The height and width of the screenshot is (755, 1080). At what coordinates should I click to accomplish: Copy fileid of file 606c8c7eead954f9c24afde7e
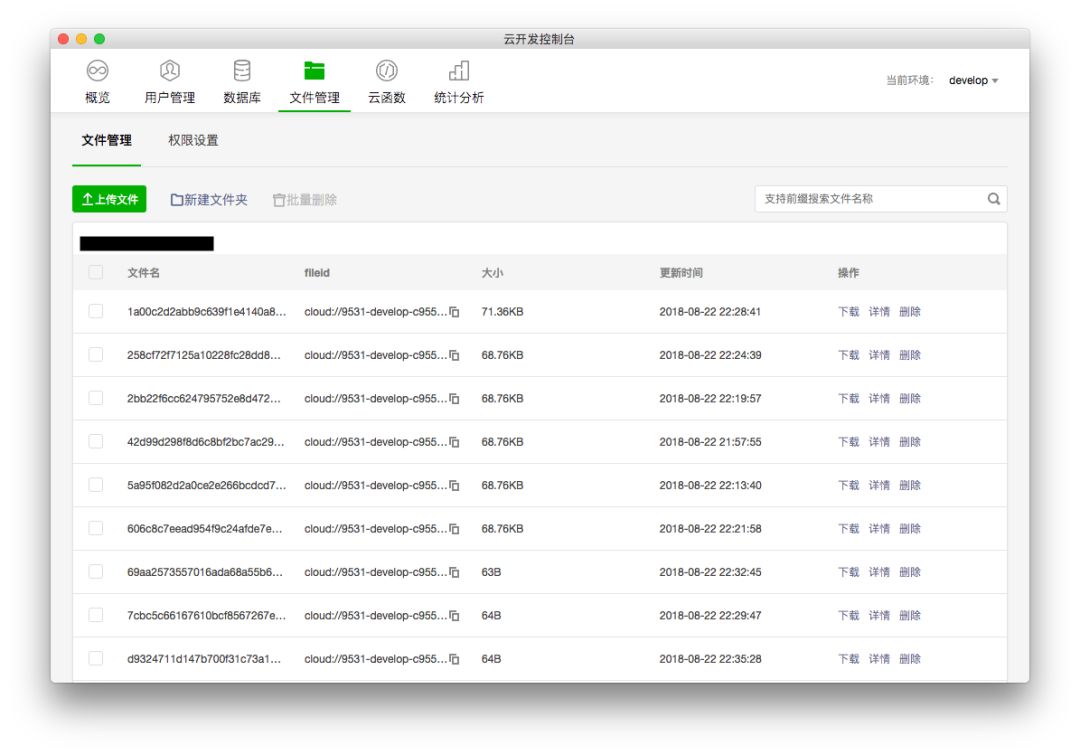click(455, 529)
